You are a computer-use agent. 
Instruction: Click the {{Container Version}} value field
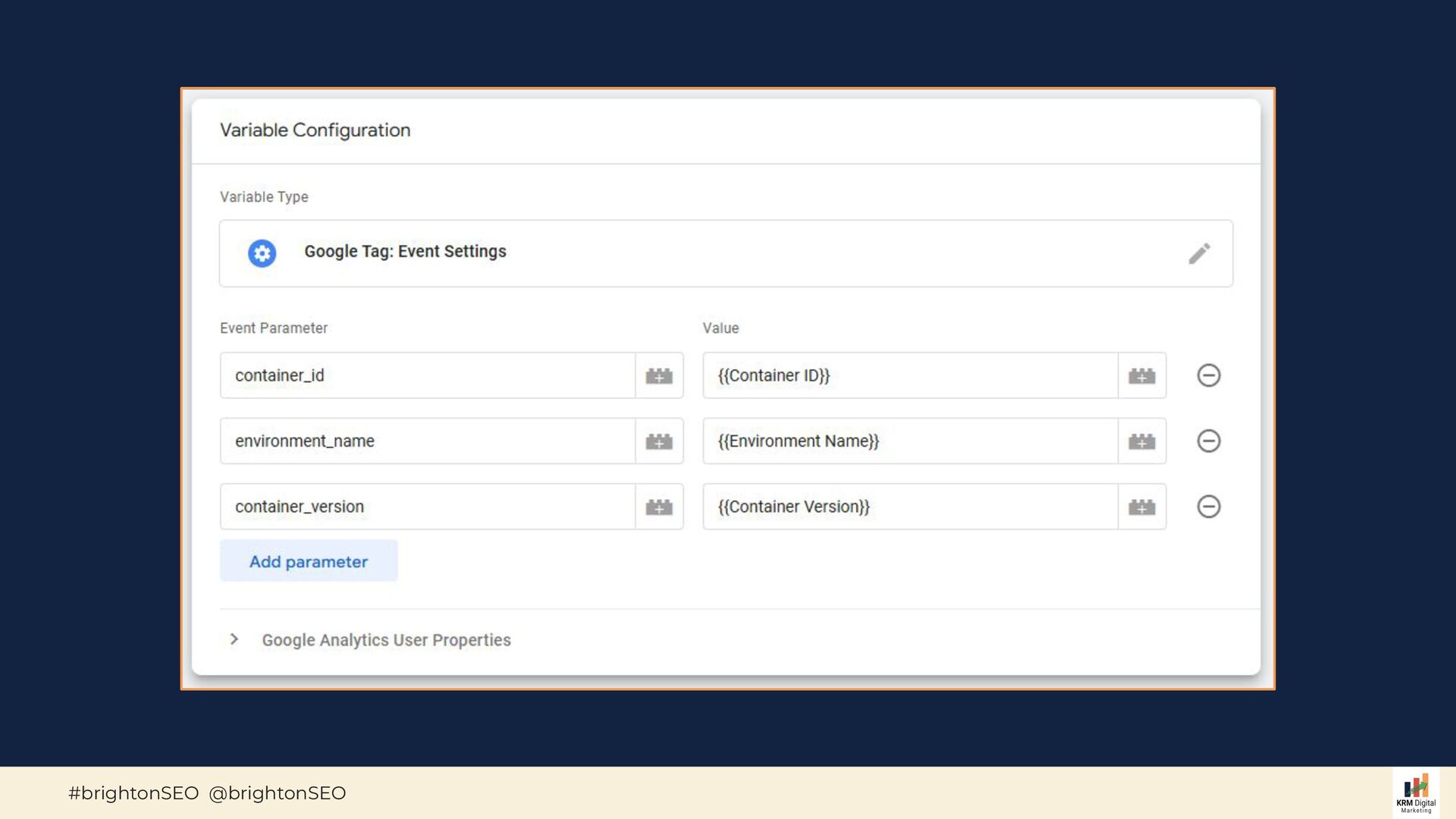[909, 507]
